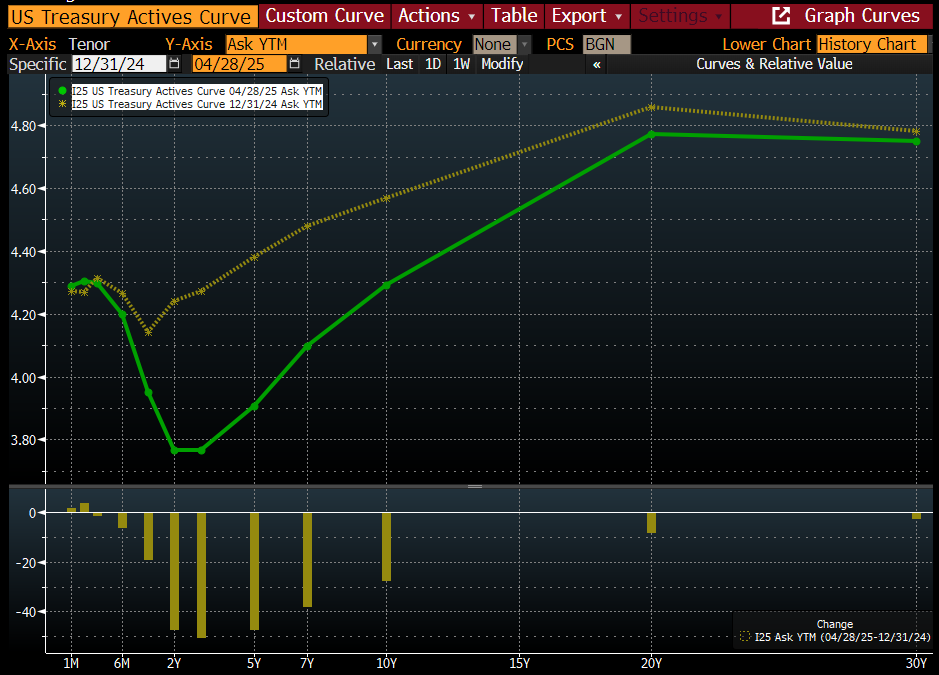This screenshot has height=675, width=939.
Task: Open the Actions dropdown menu
Action: (x=436, y=16)
